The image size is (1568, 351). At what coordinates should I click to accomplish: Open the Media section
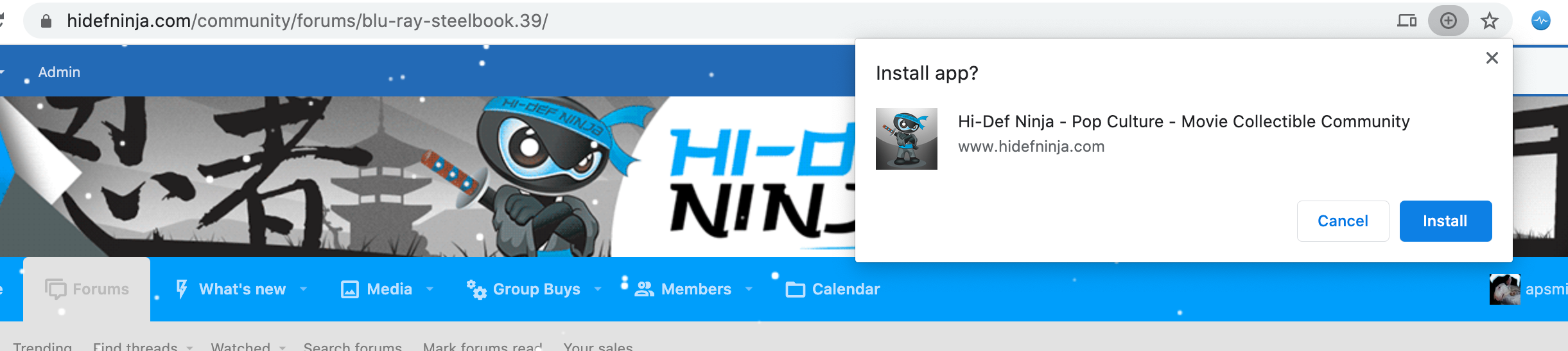pos(377,289)
